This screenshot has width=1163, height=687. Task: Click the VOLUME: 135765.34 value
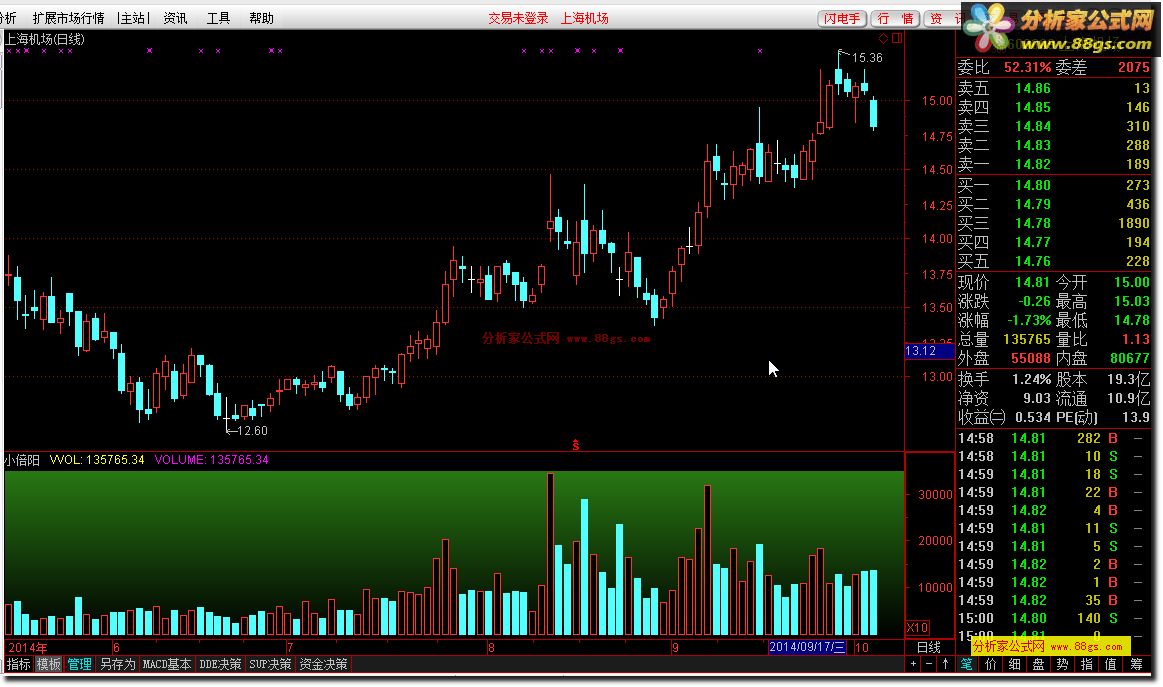pyautogui.click(x=211, y=460)
